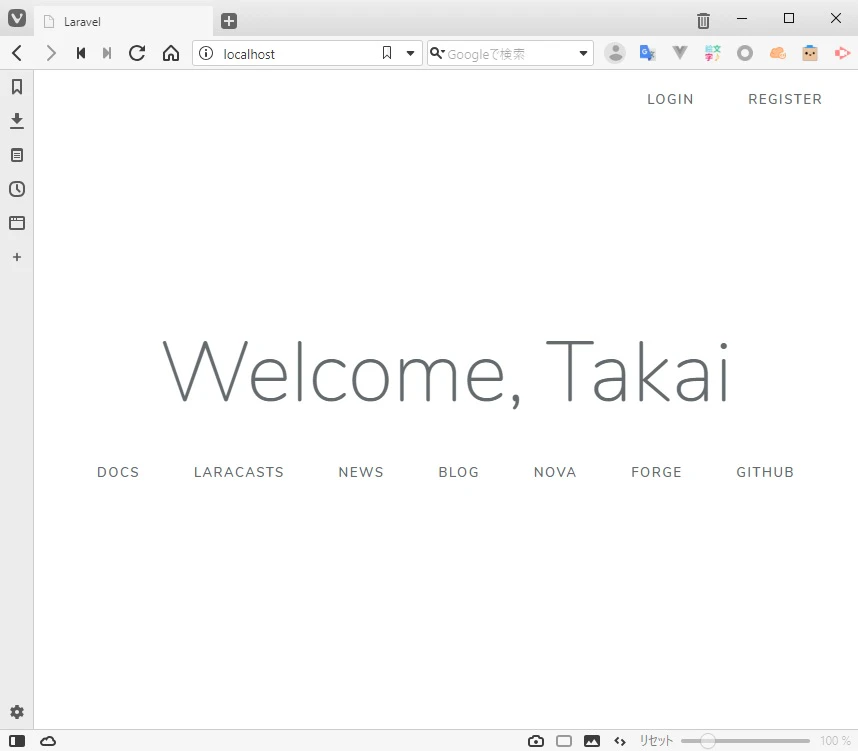This screenshot has height=751, width=858.
Task: Open Vivaldi settings gear
Action: [x=17, y=712]
